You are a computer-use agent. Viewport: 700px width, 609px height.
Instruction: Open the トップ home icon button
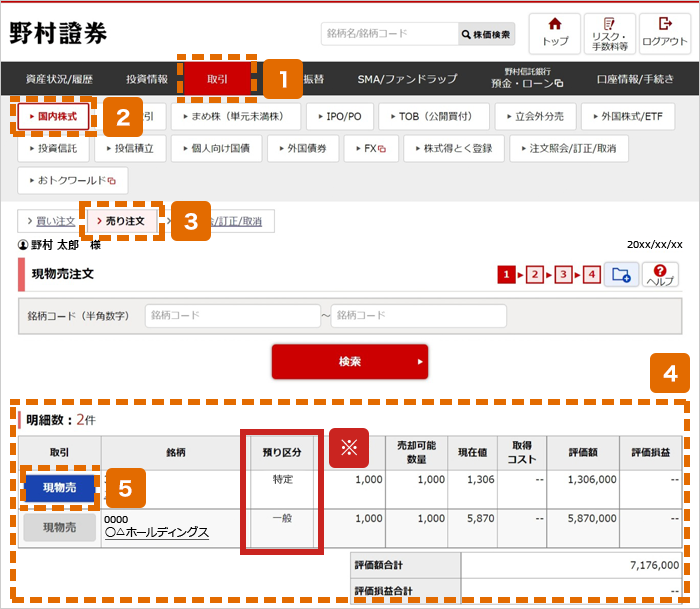554,33
